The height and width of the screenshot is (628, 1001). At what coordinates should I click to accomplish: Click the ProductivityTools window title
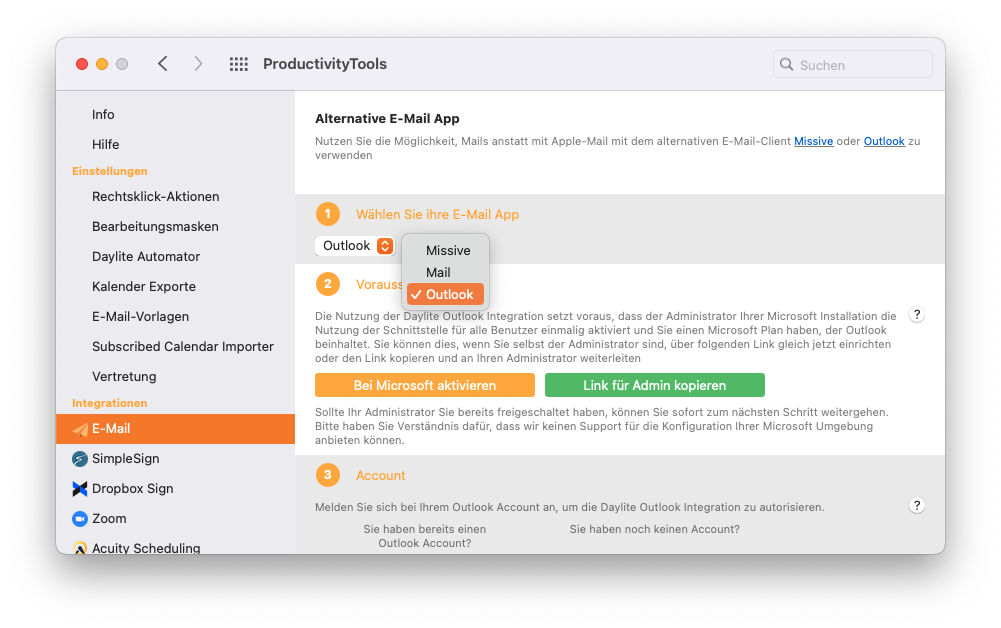tap(325, 64)
